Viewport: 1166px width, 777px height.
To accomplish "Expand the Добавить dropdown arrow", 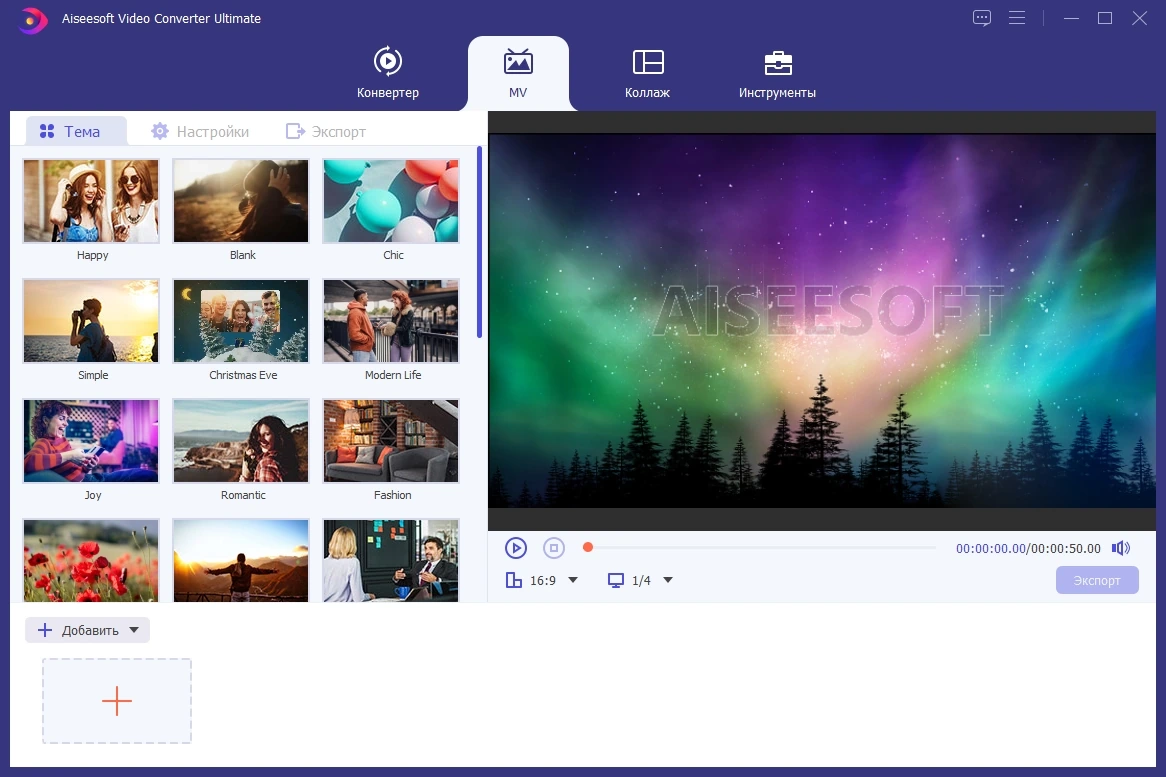I will 134,630.
